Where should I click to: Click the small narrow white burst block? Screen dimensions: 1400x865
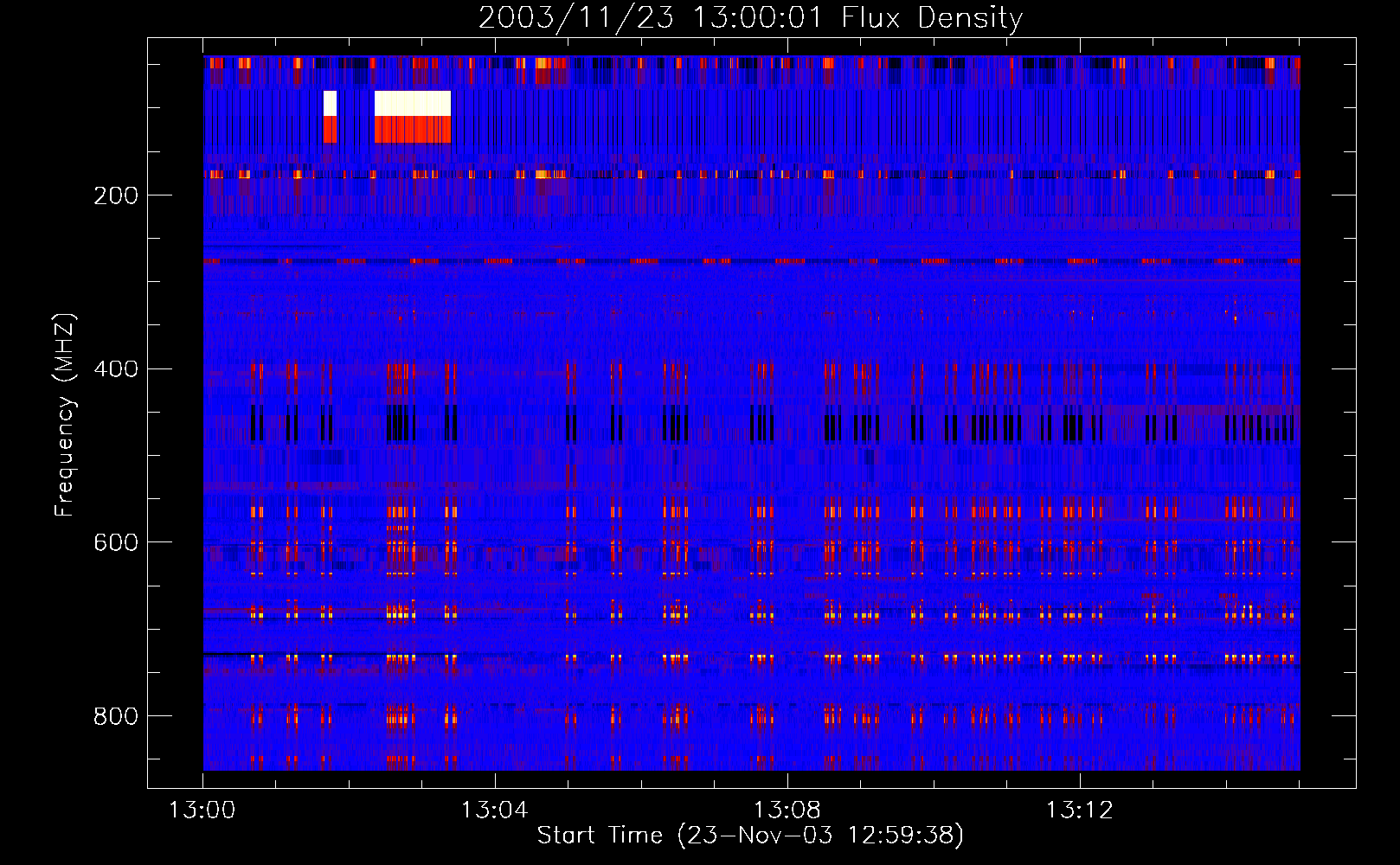click(x=330, y=104)
